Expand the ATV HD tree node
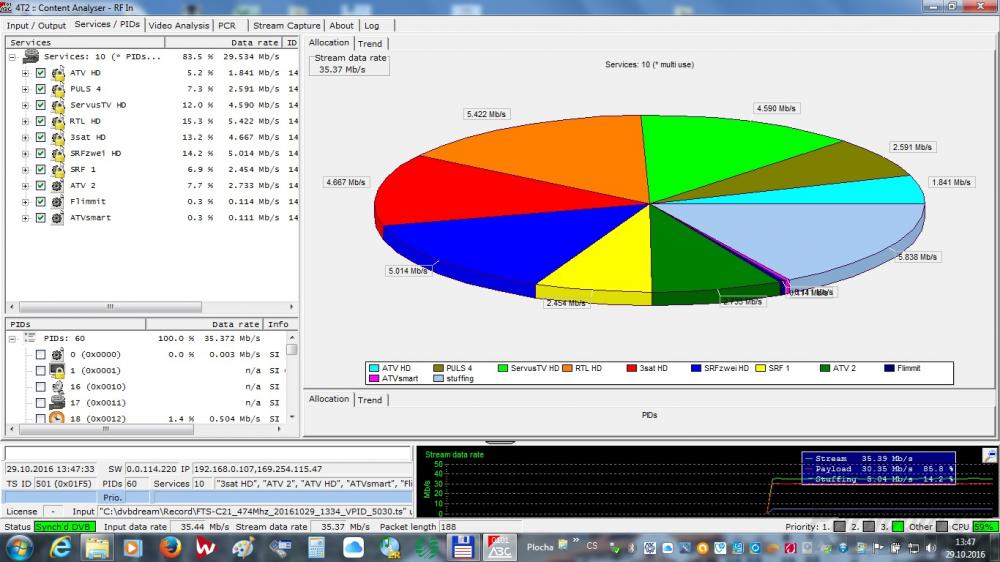Viewport: 1000px width, 562px height. point(26,73)
